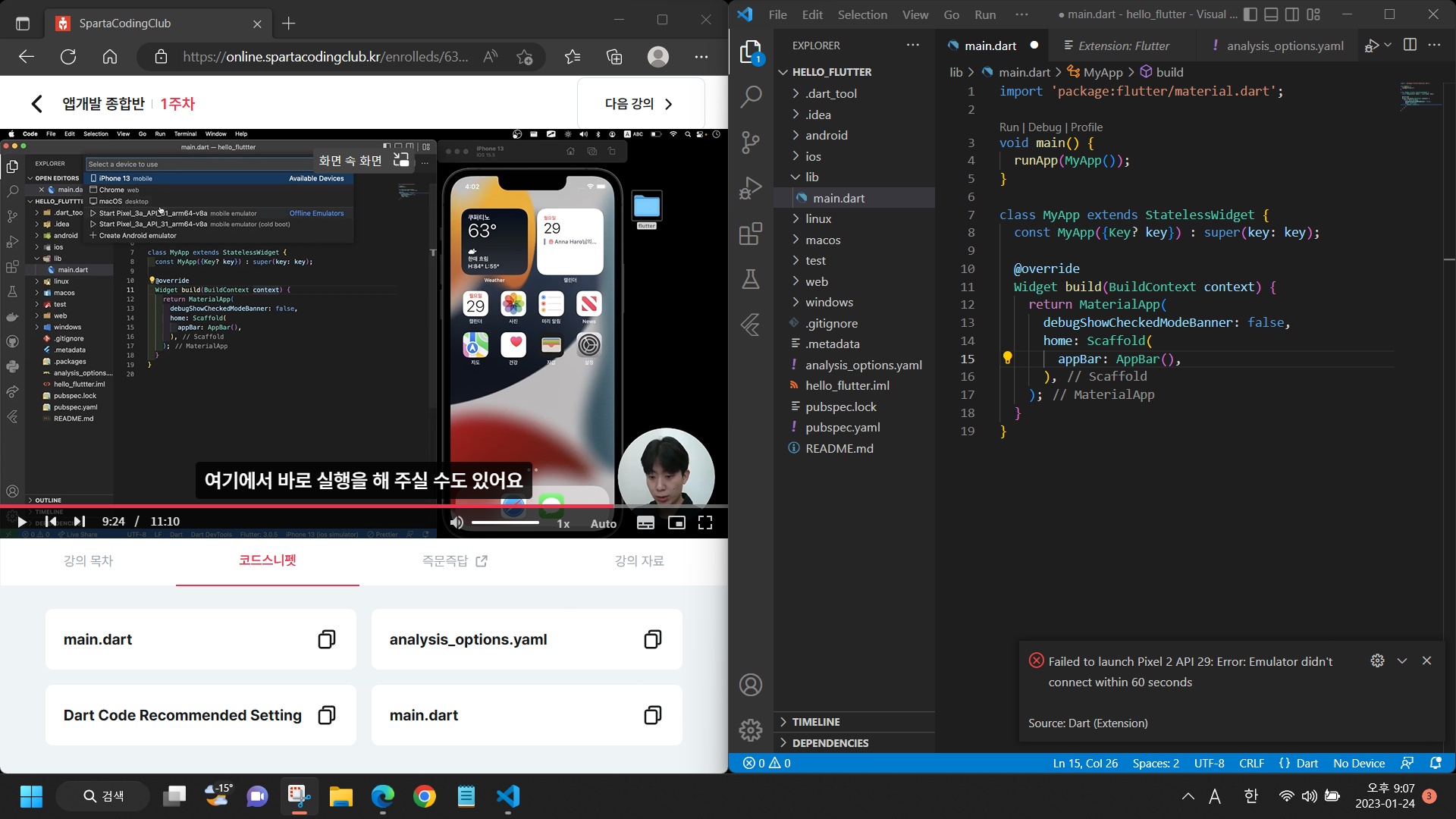Open Source Control view in activity bar
The width and height of the screenshot is (1456, 819).
coord(751,142)
